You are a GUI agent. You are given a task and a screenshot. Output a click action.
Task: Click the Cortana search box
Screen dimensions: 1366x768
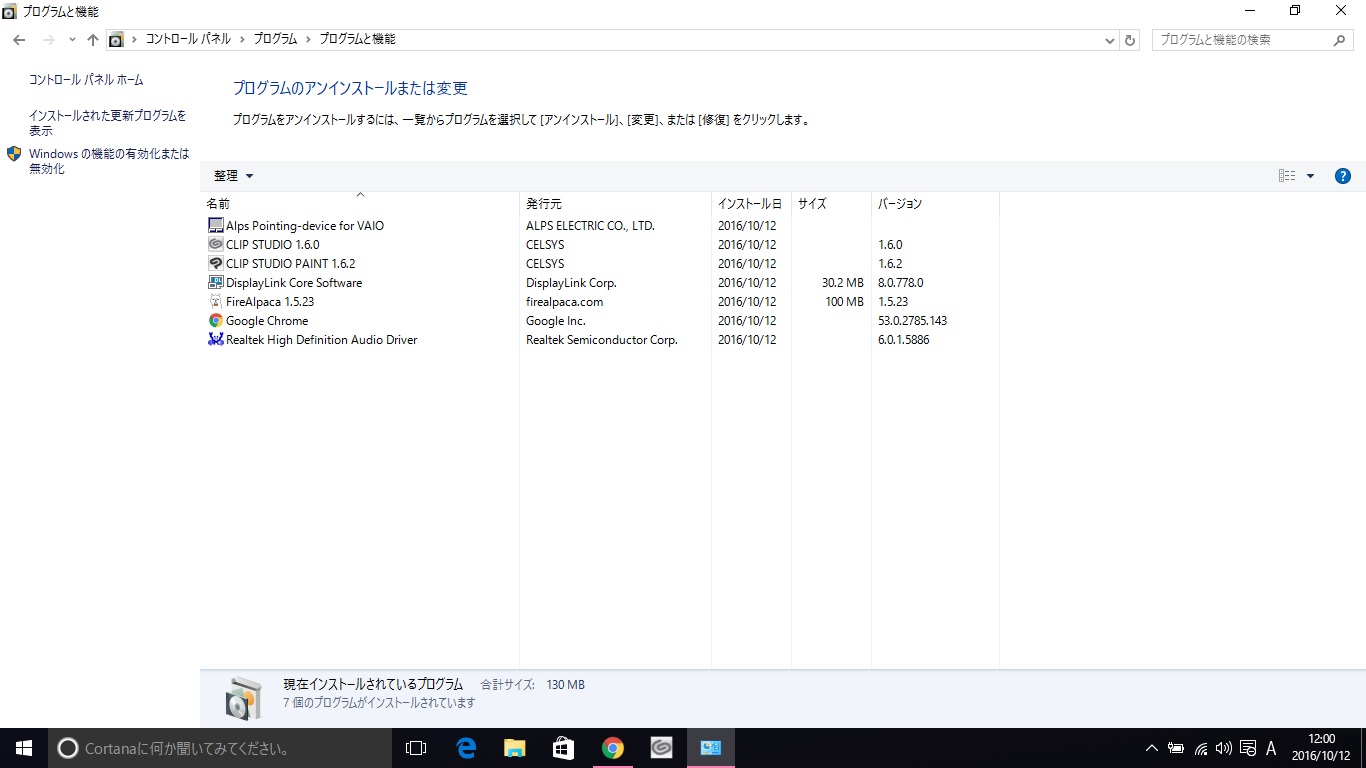220,748
